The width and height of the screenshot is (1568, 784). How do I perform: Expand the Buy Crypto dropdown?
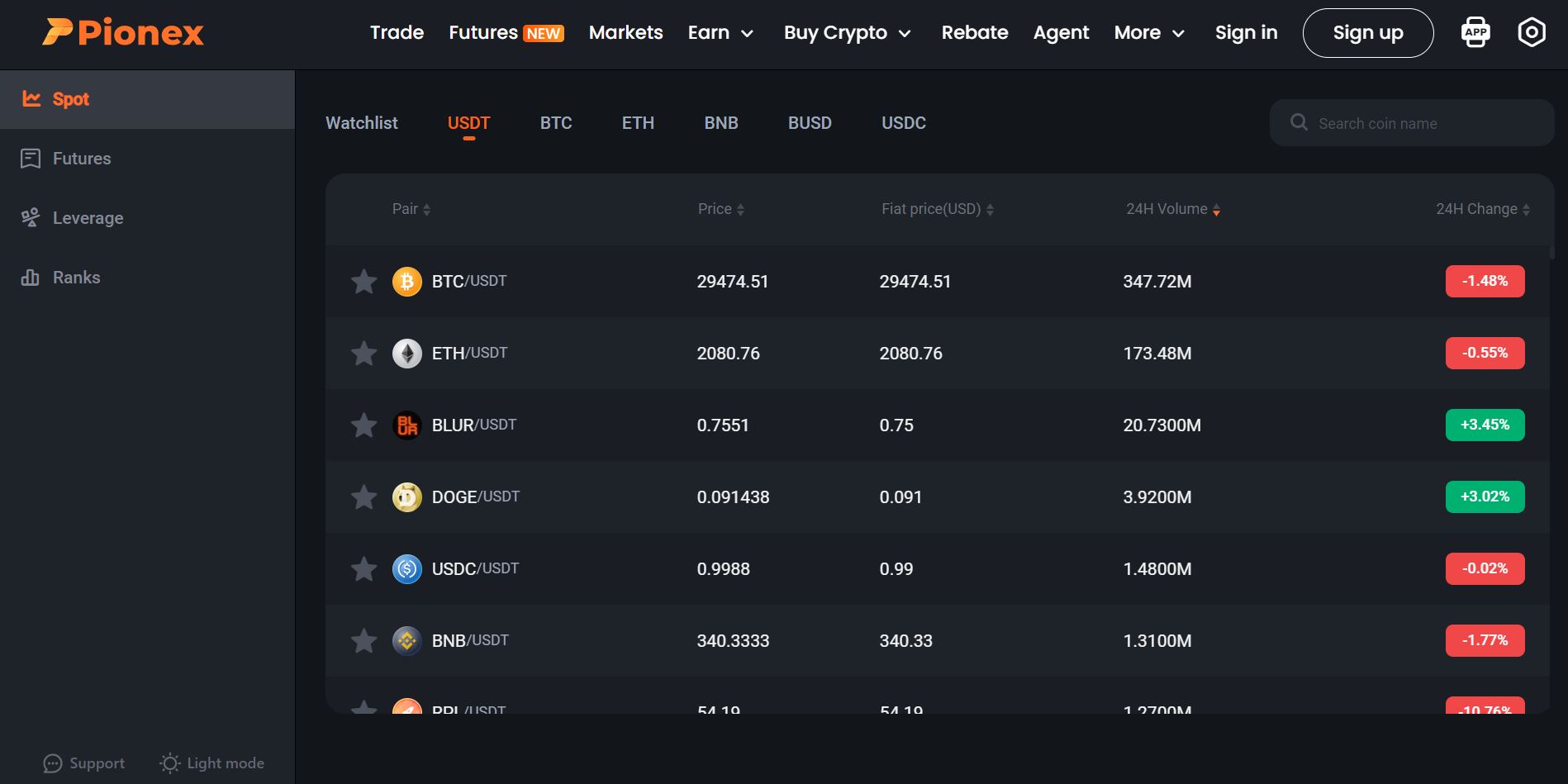[x=848, y=33]
